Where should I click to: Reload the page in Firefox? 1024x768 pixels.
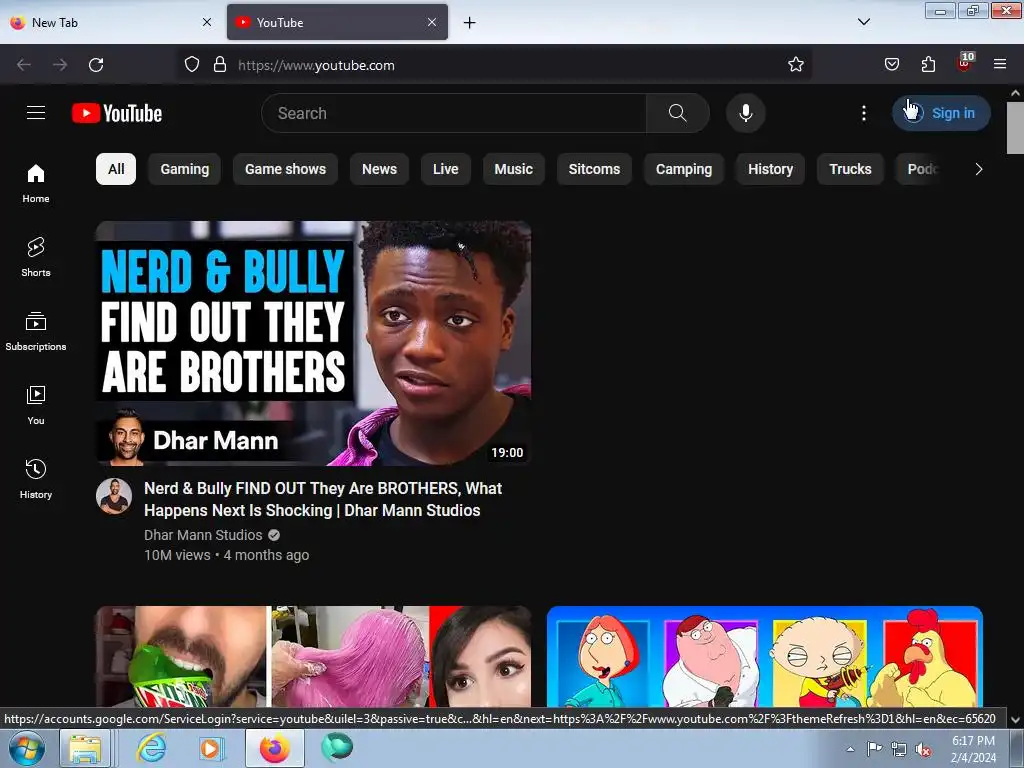click(96, 65)
